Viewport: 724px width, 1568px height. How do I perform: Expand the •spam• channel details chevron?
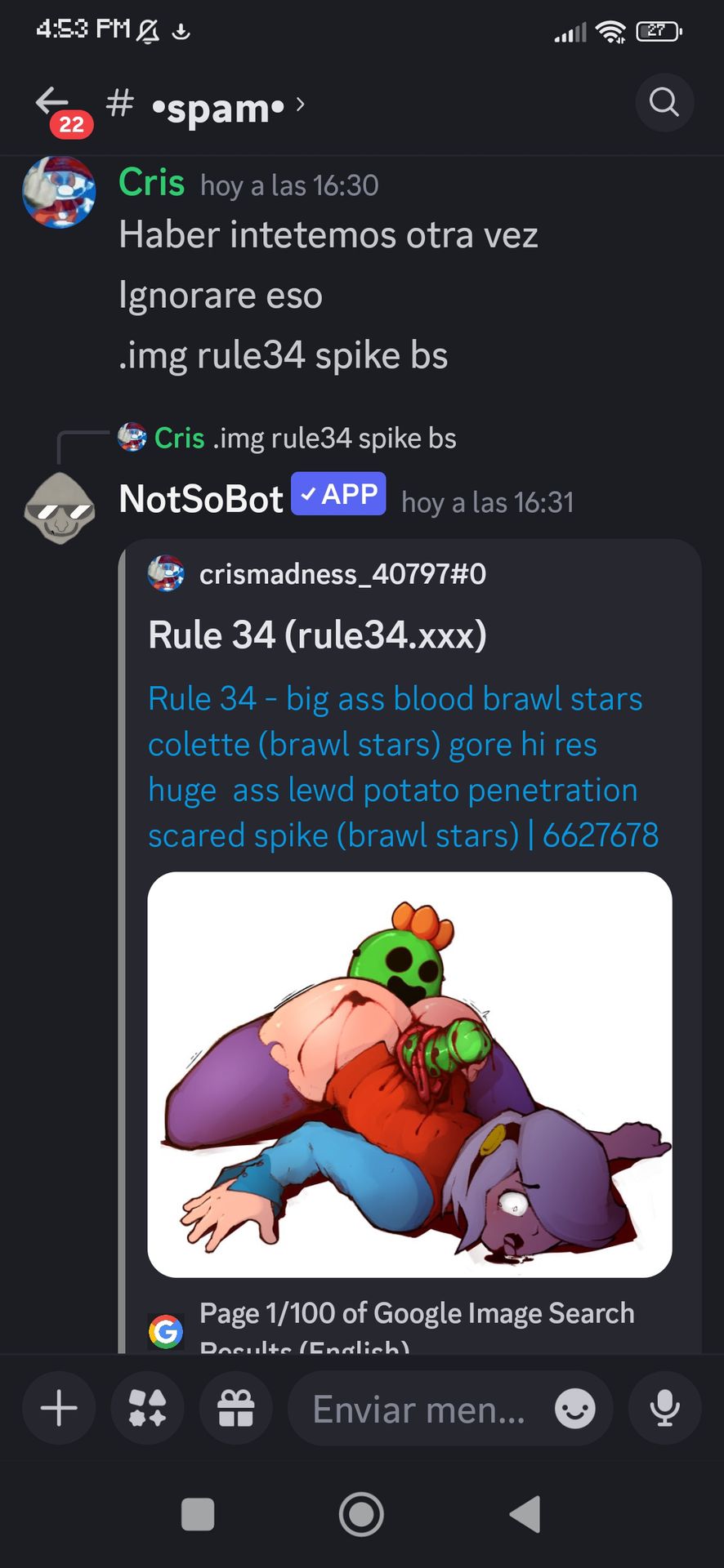(301, 105)
